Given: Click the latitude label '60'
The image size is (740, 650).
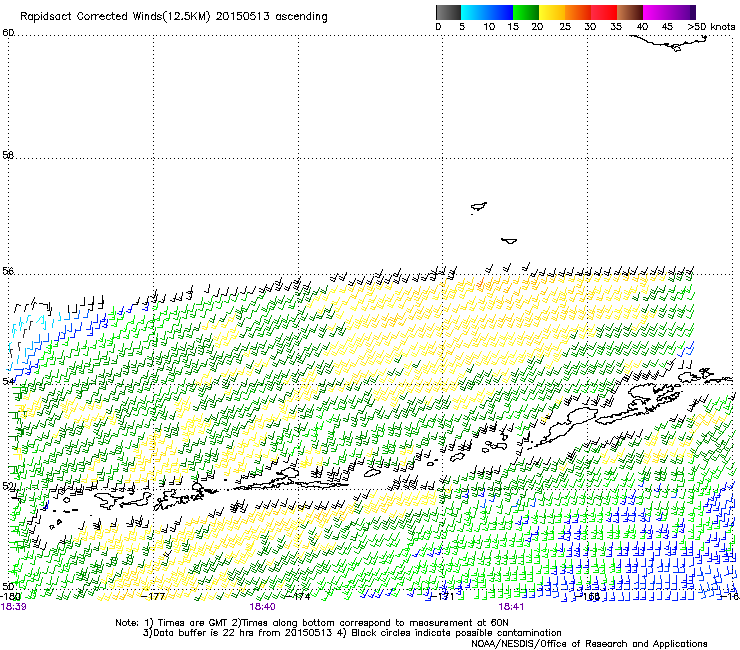Looking at the screenshot, I should click(x=8, y=33).
